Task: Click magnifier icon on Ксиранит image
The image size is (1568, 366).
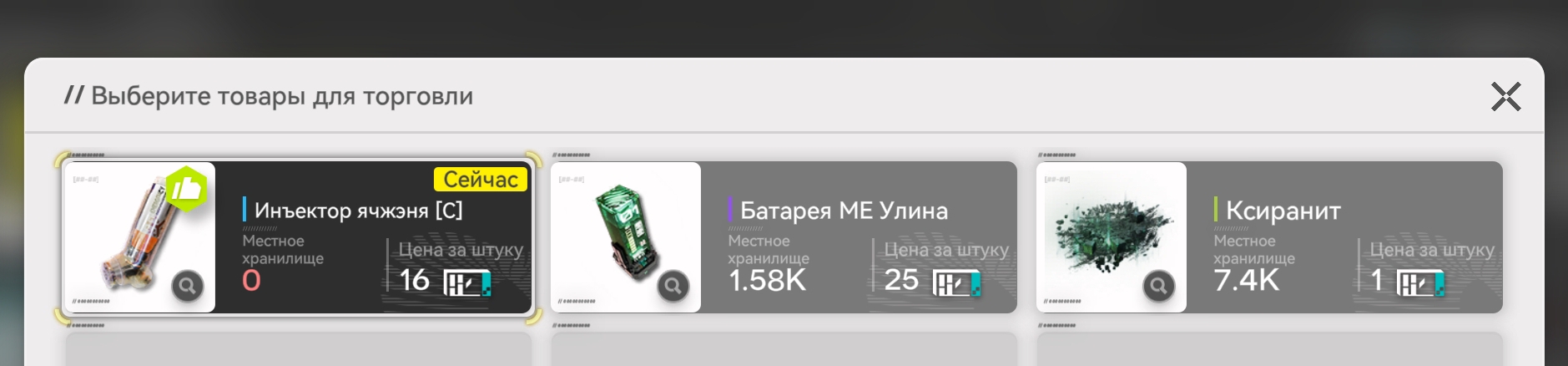Action: click(1159, 287)
